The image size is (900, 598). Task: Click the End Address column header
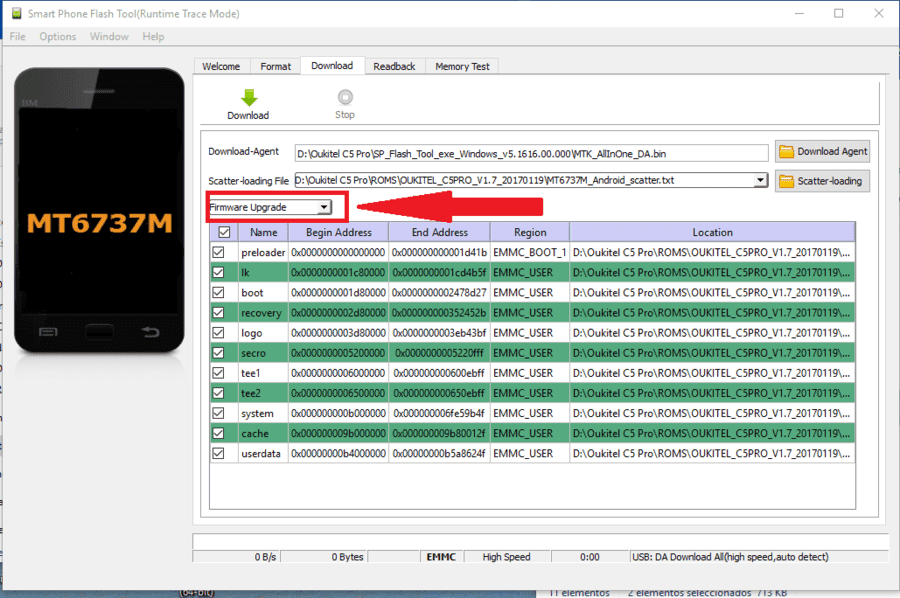(x=440, y=232)
